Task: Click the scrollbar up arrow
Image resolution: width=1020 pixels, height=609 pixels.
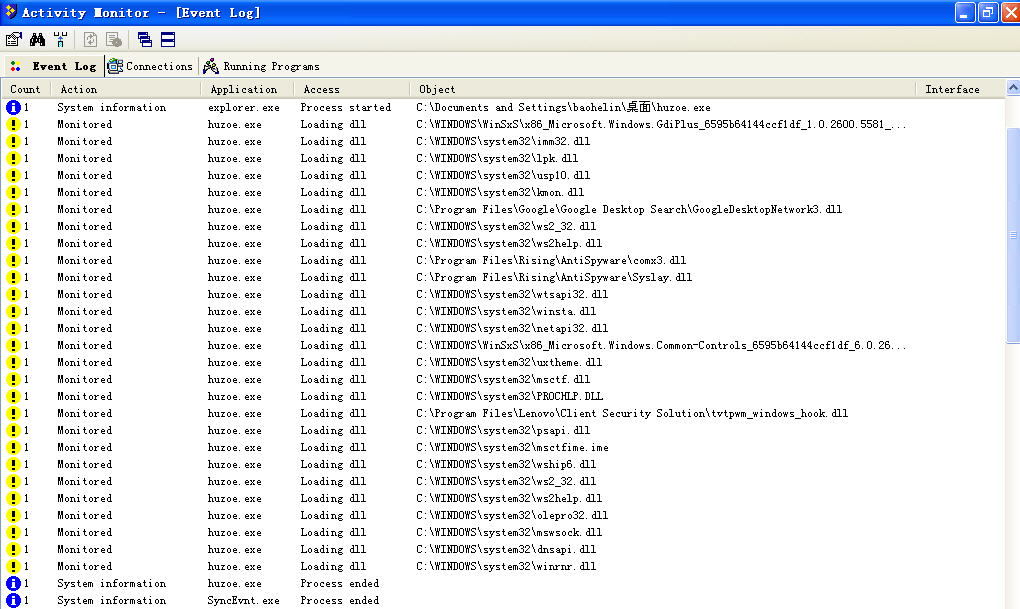Action: [1013, 87]
